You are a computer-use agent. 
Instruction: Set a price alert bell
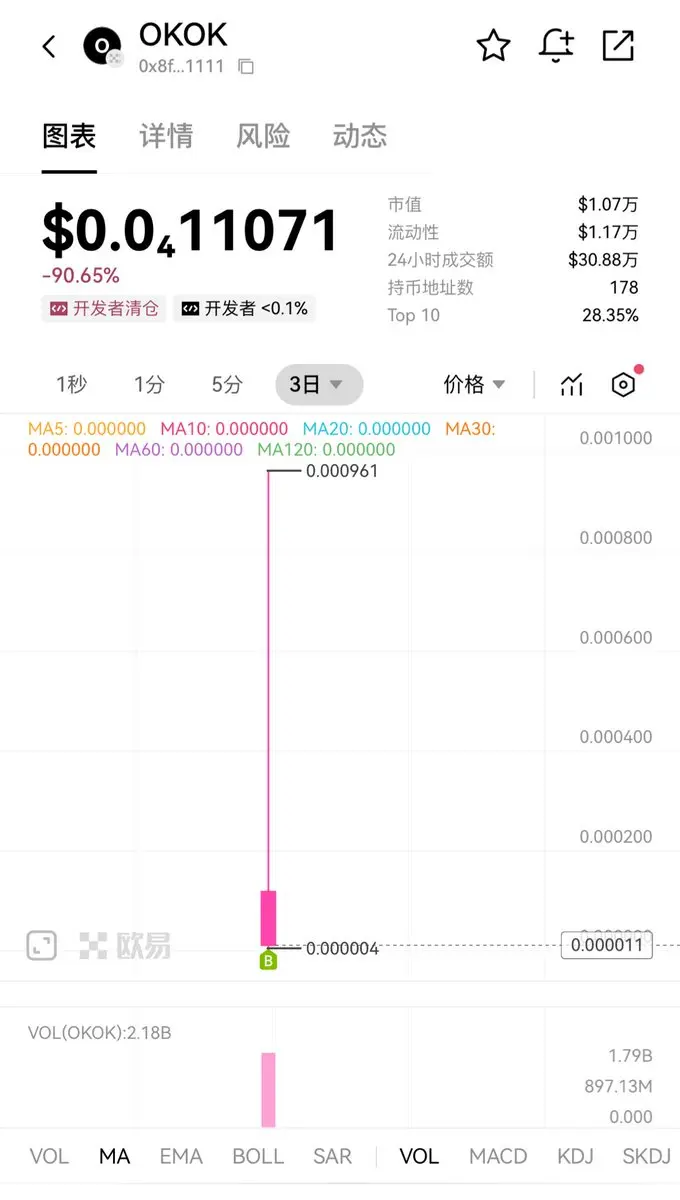pyautogui.click(x=556, y=46)
